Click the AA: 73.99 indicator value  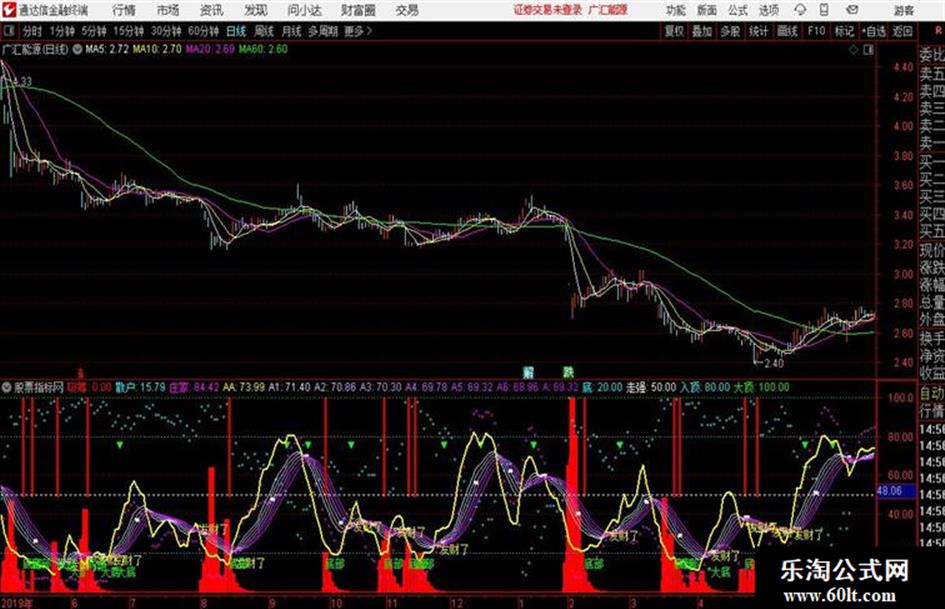pyautogui.click(x=243, y=387)
